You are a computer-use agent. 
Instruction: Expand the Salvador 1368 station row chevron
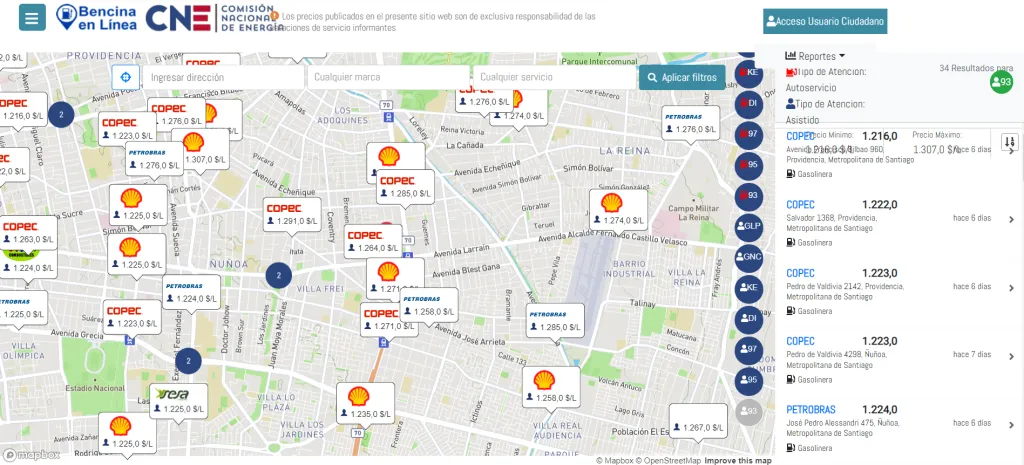[x=1011, y=219]
